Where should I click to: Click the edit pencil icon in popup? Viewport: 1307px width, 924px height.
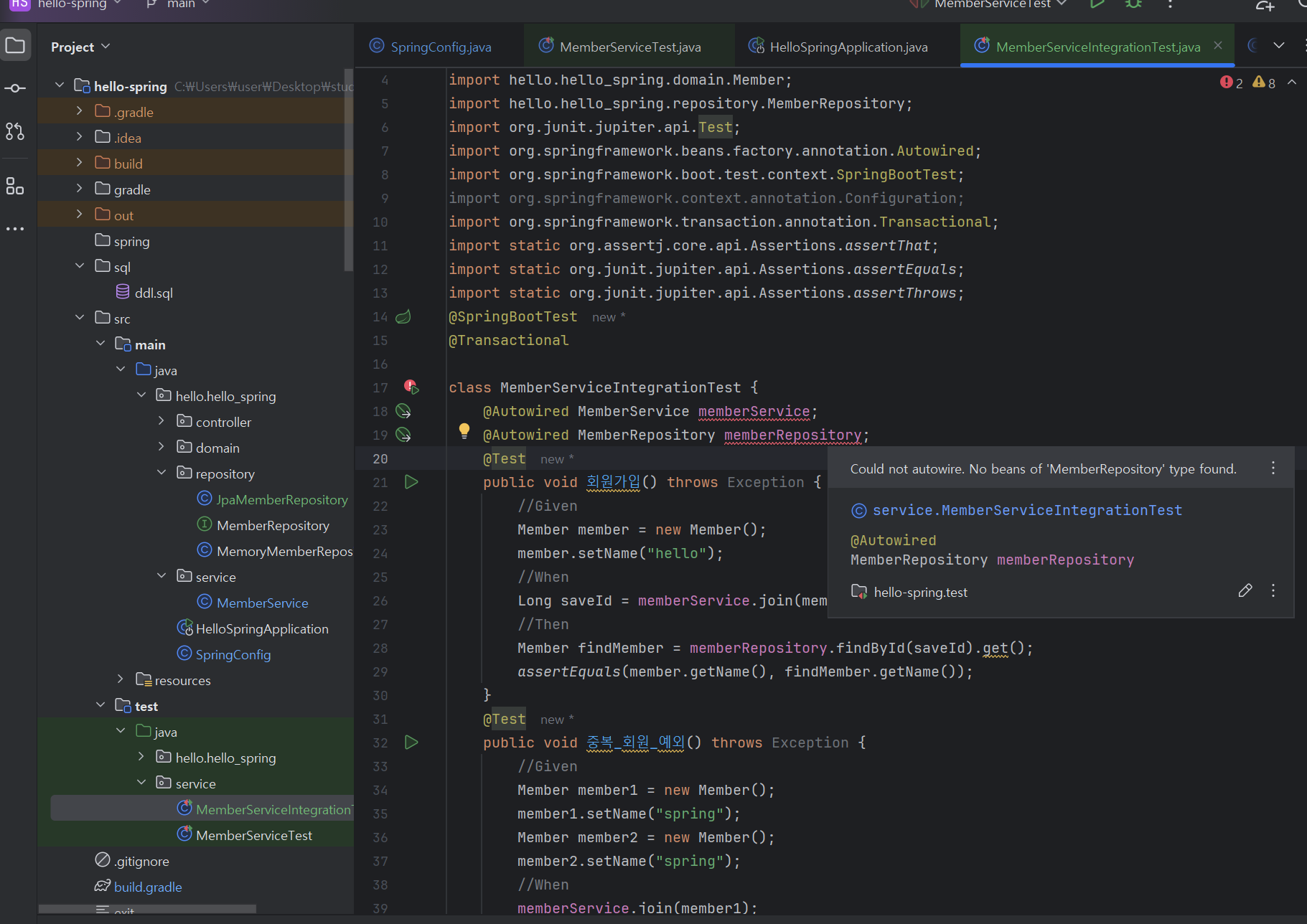1245,590
